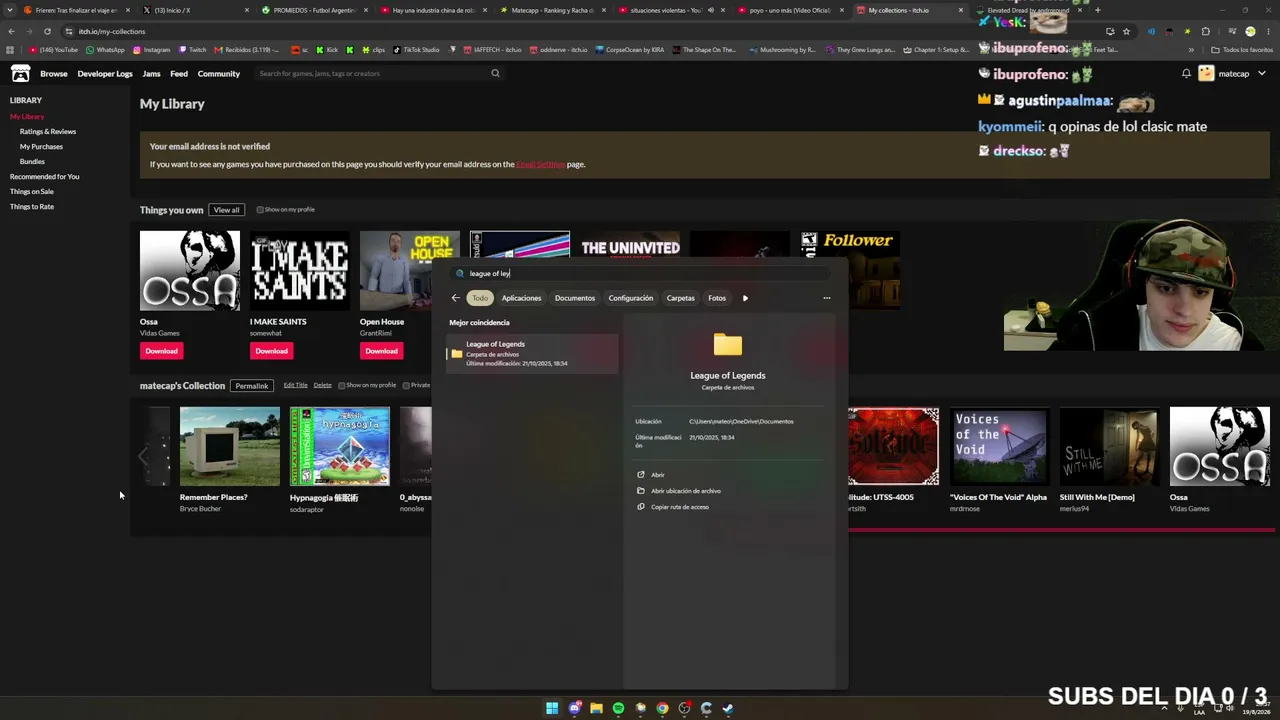The image size is (1280, 720).
Task: Click the large League of Legends folder icon
Action: 728,345
